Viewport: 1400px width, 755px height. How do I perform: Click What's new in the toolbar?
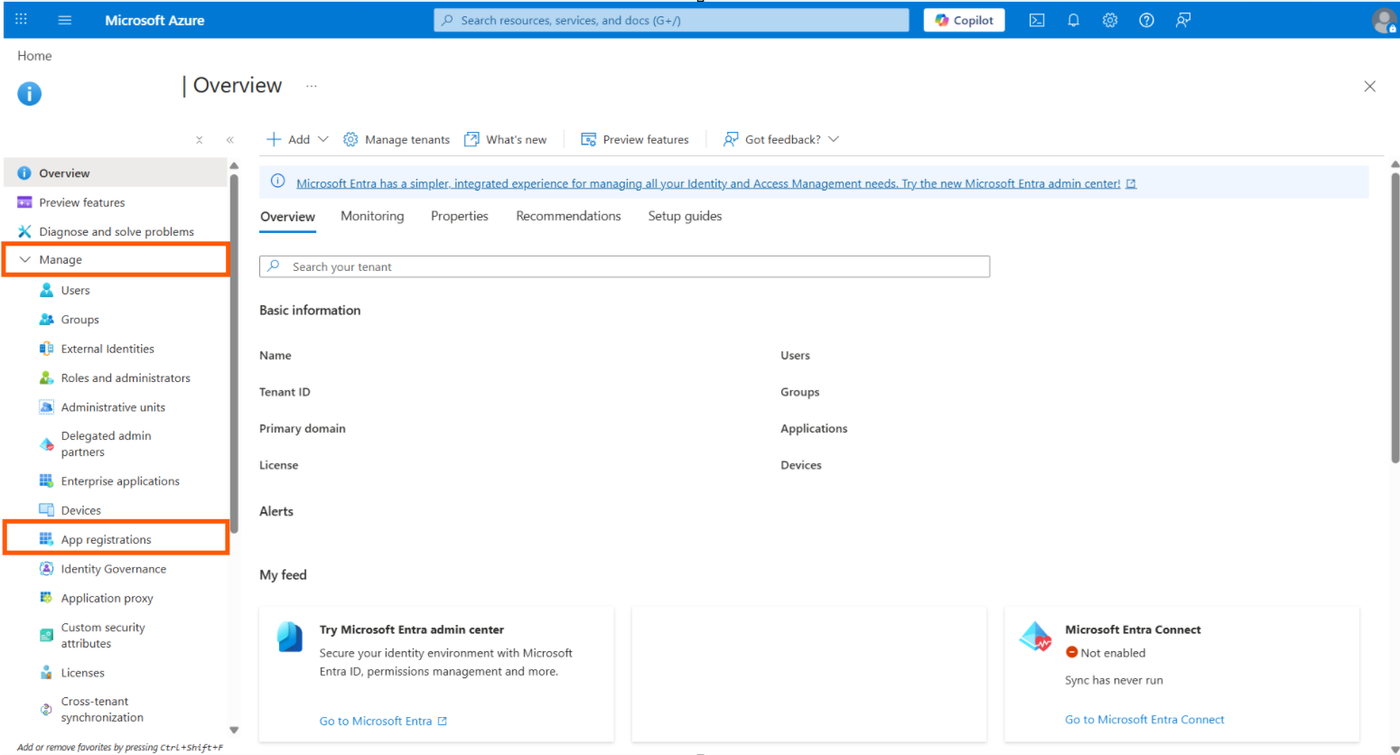[x=506, y=139]
